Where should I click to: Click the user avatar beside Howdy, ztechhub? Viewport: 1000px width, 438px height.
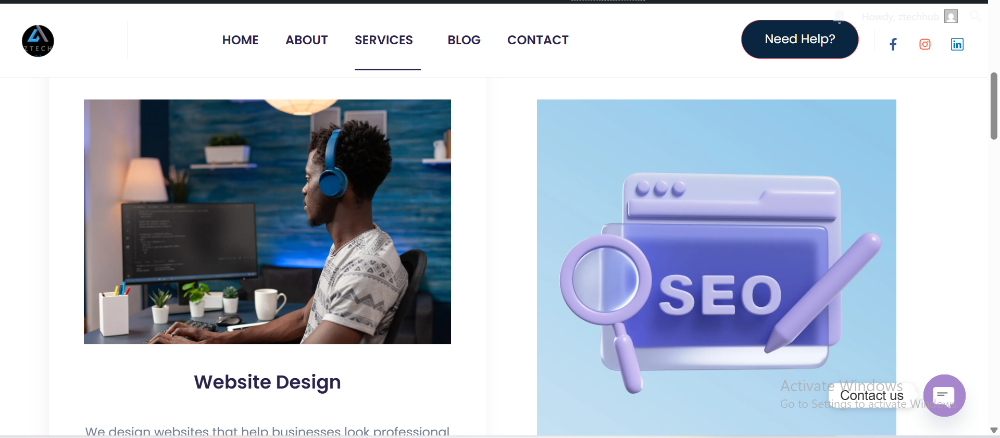coord(951,17)
